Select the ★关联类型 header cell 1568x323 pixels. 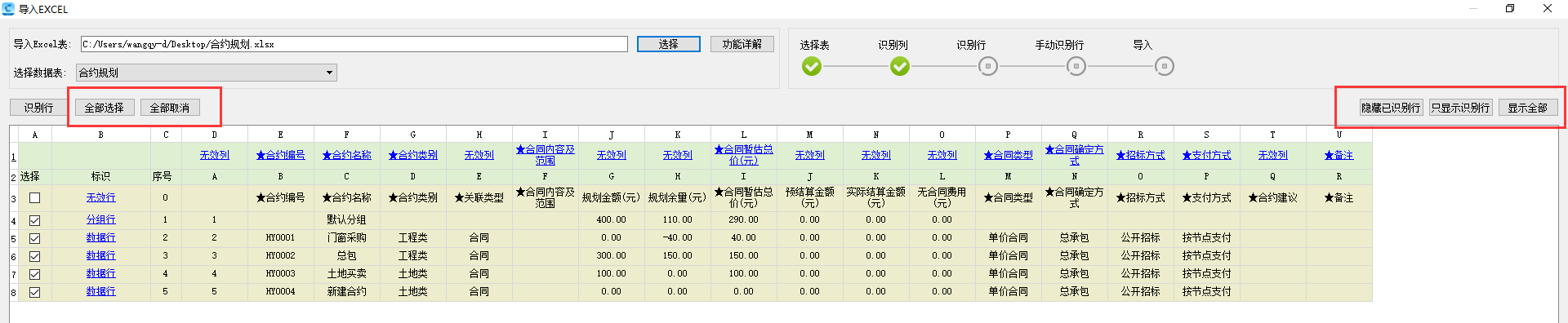pyautogui.click(x=479, y=198)
